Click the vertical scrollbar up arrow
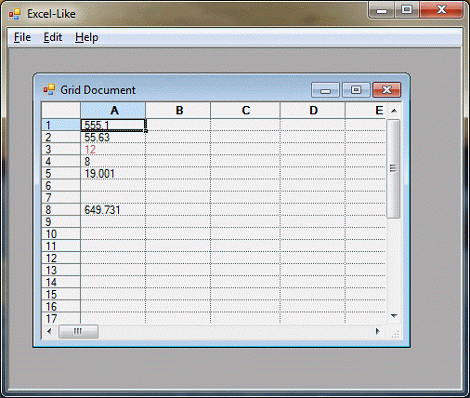The height and width of the screenshot is (398, 470). click(394, 111)
